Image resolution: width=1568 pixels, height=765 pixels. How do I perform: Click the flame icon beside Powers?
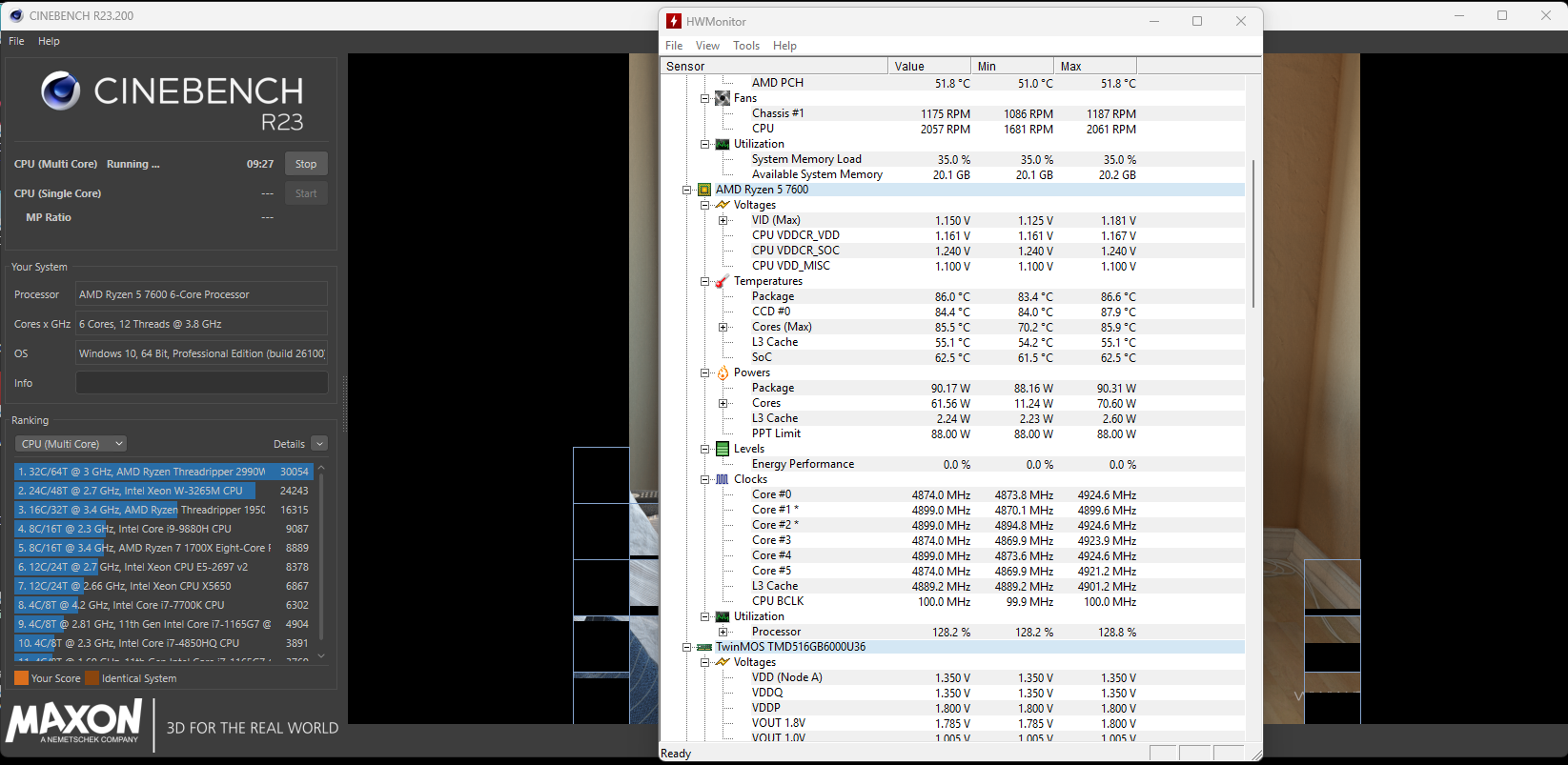[x=723, y=372]
